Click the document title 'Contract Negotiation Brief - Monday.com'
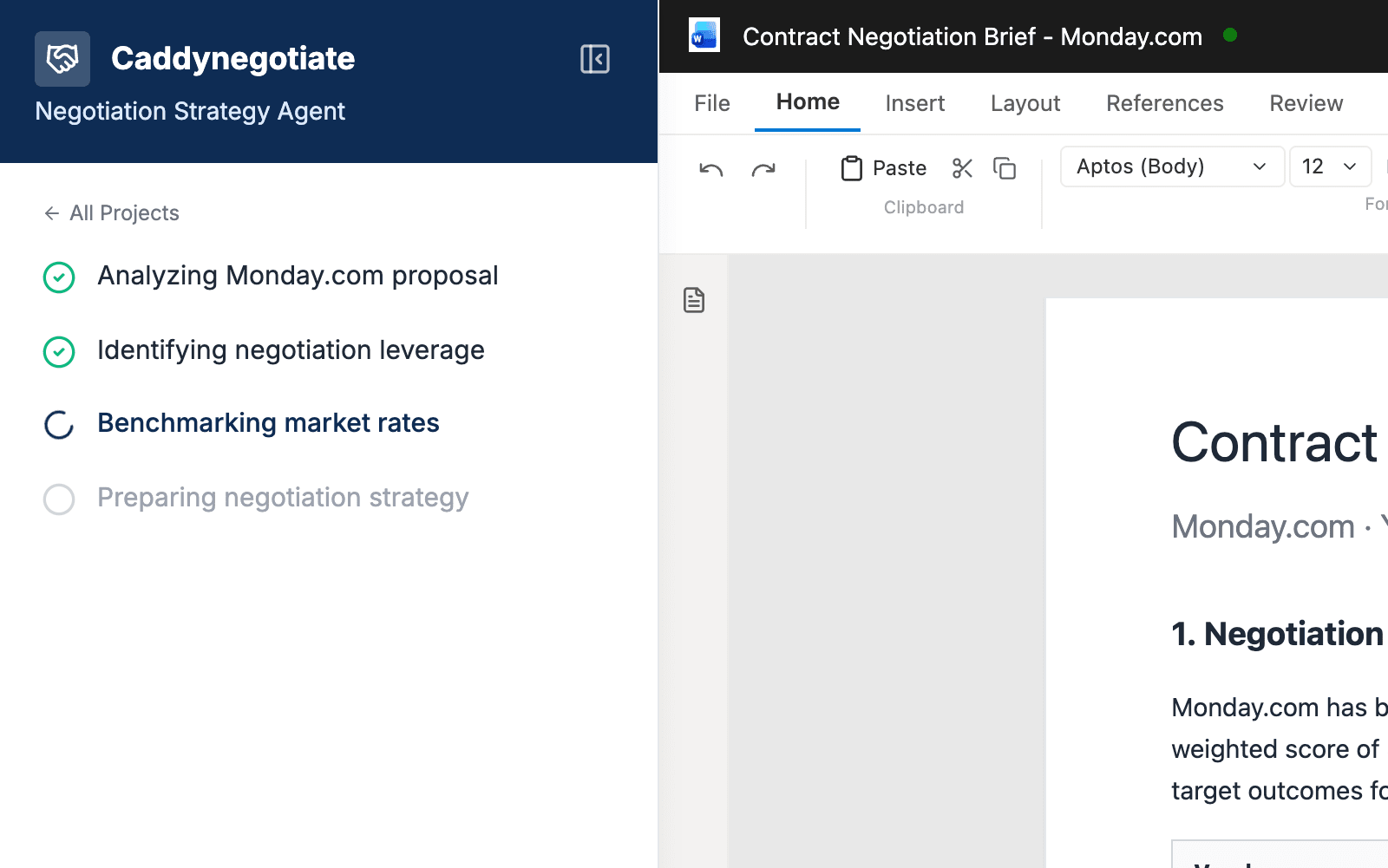Screen dimensions: 1388x868 (972, 36)
